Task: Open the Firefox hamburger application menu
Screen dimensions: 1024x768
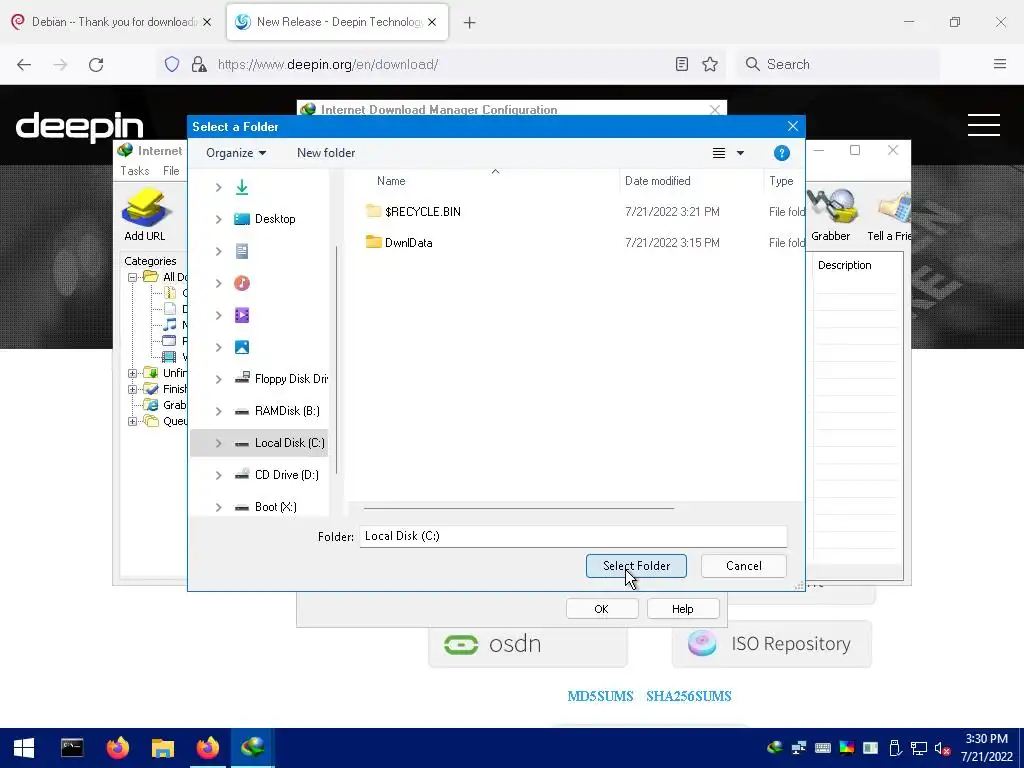Action: click(1000, 64)
